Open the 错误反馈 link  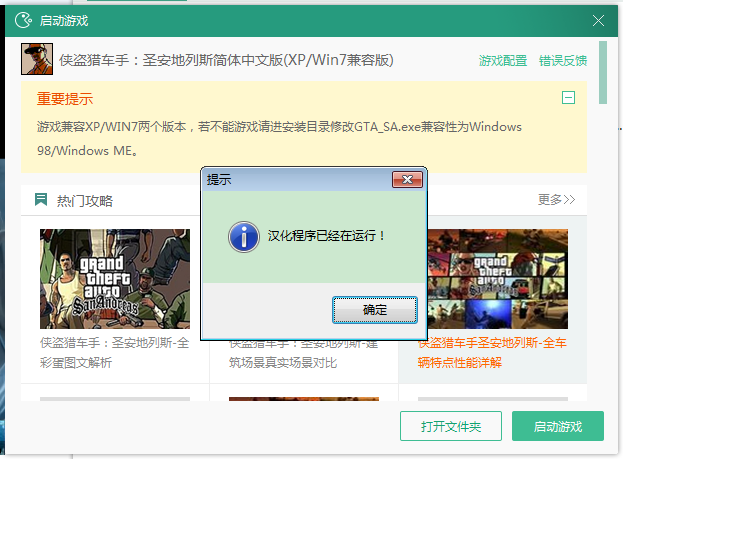coord(563,61)
